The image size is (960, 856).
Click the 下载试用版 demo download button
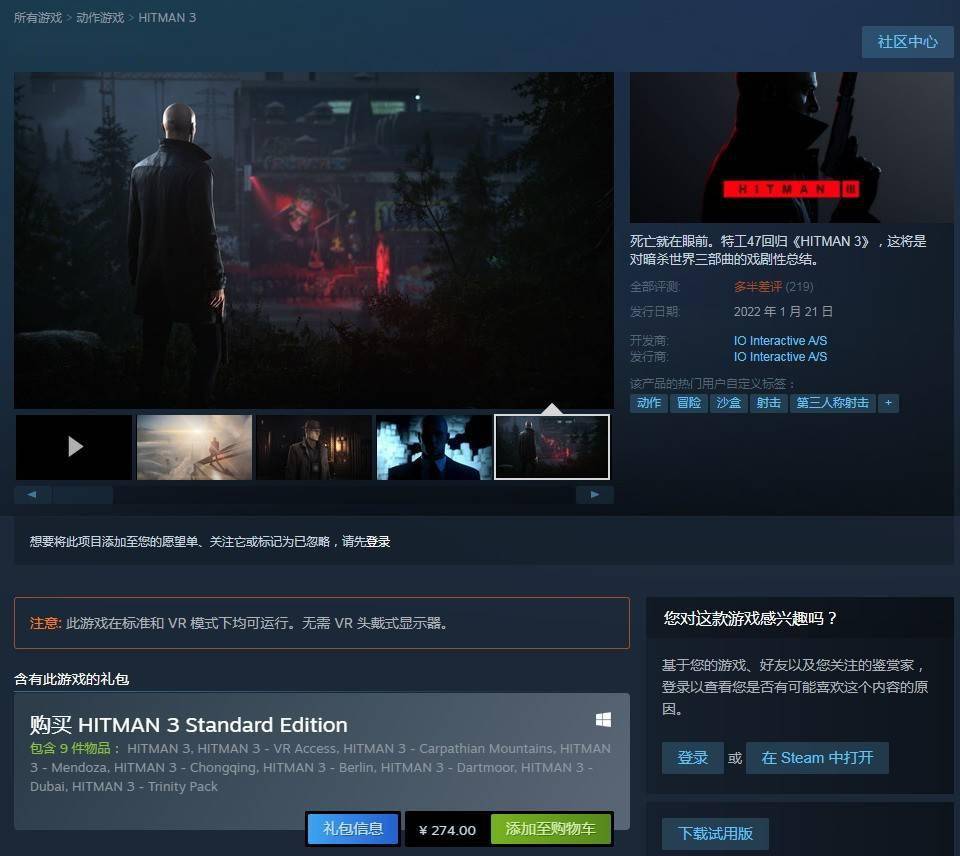coord(716,833)
